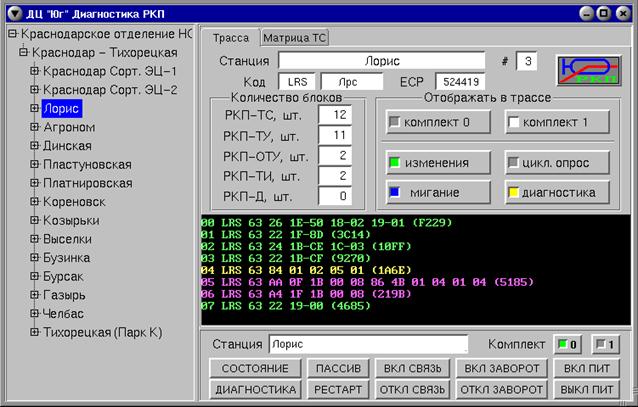Click the ВКЛ ЗАВОРОТ button
Viewport: 638px width, 407px height.
click(502, 368)
